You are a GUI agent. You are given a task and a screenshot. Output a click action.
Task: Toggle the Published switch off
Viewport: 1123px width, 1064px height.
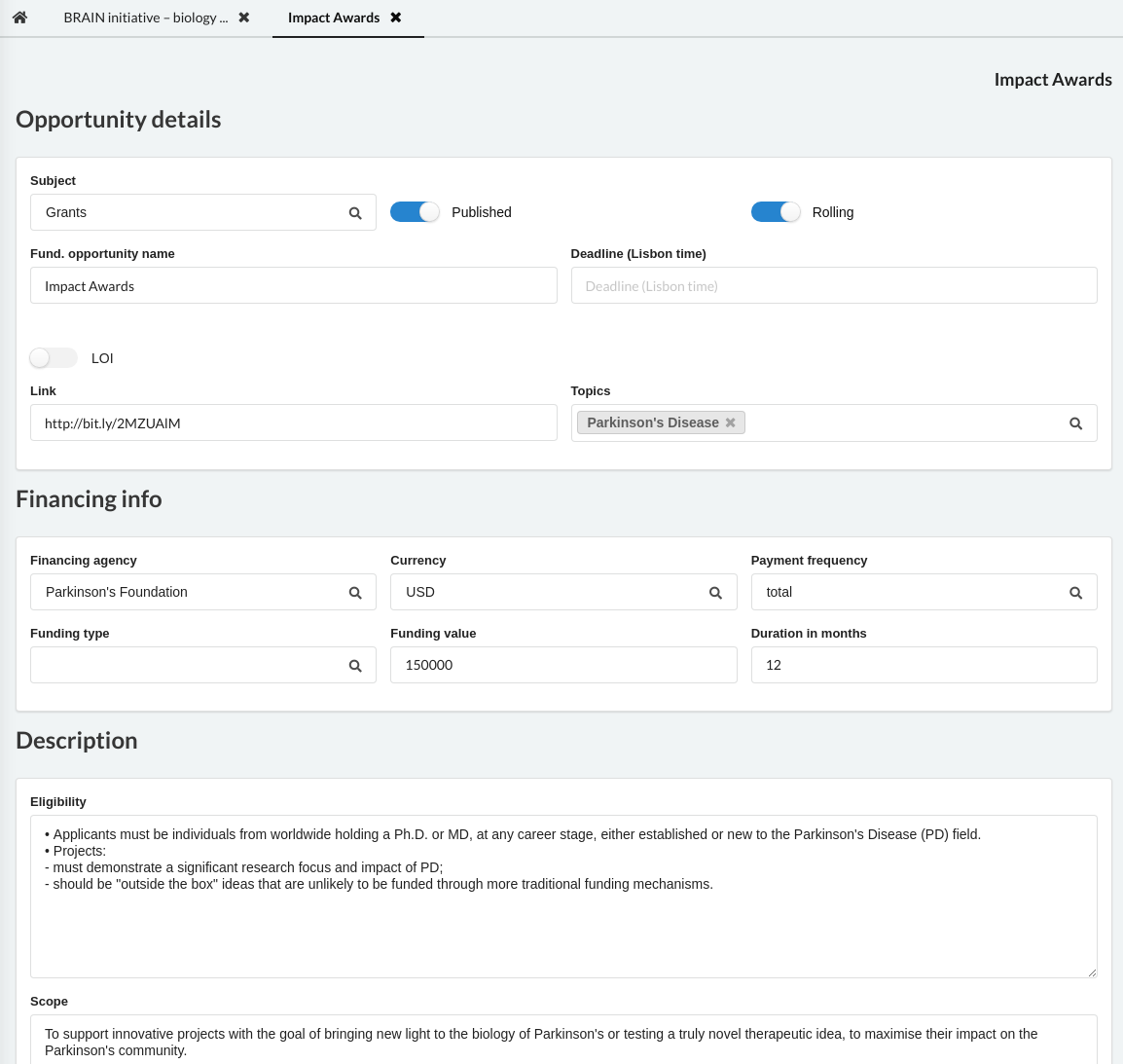tap(415, 212)
